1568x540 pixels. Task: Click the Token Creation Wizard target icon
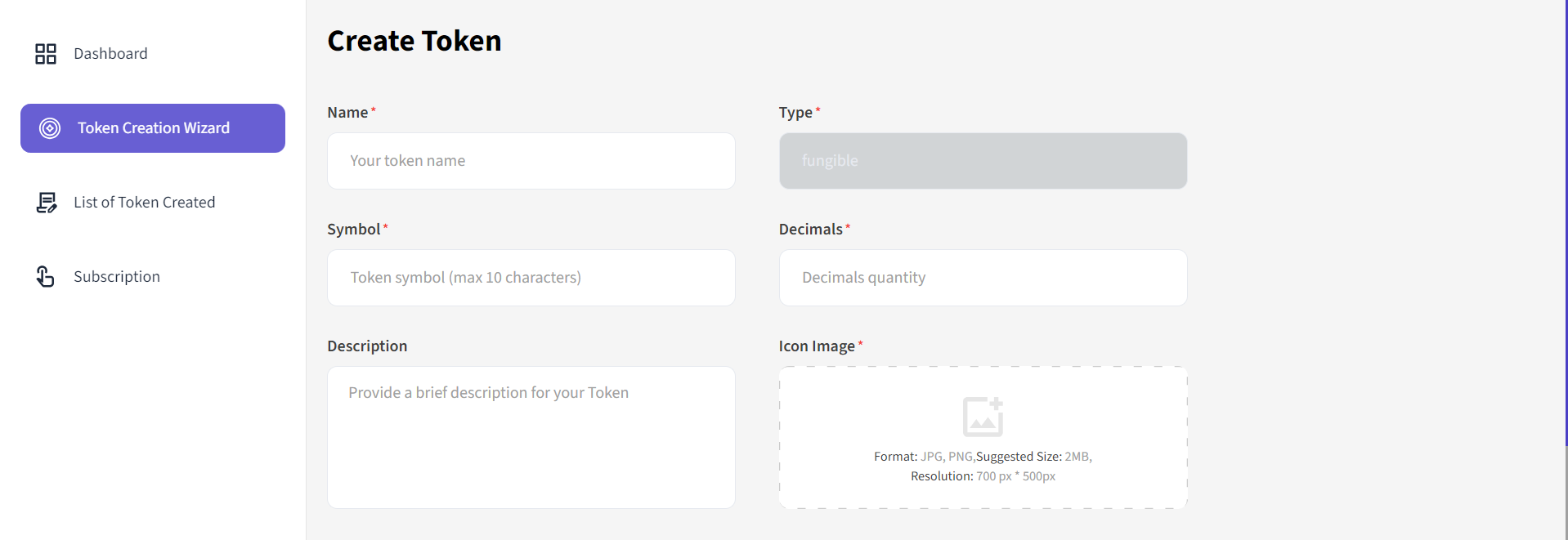(x=50, y=128)
